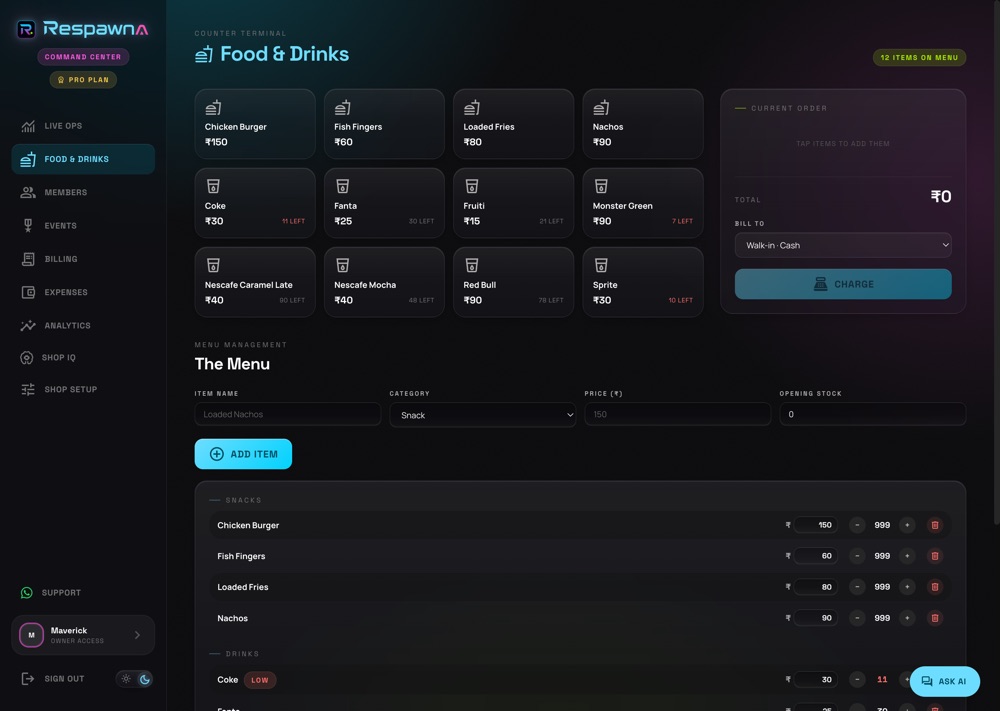This screenshot has width=1000, height=711.
Task: Click the Command Center badge
Action: coord(83,57)
